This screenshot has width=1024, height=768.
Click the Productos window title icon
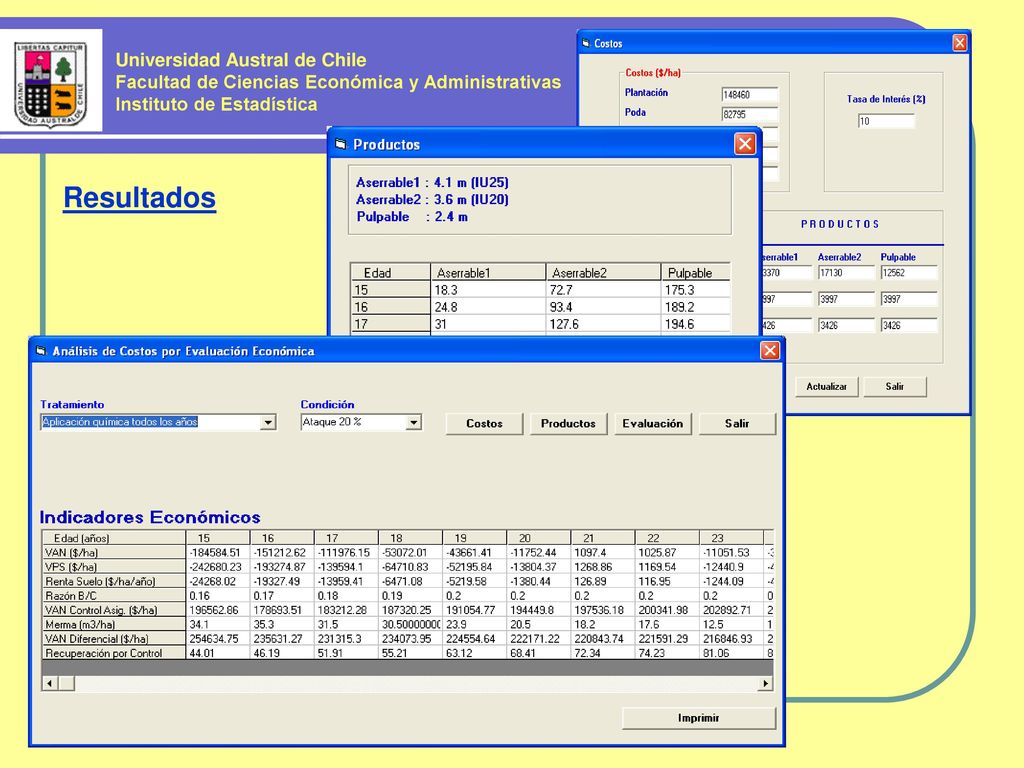(x=340, y=144)
